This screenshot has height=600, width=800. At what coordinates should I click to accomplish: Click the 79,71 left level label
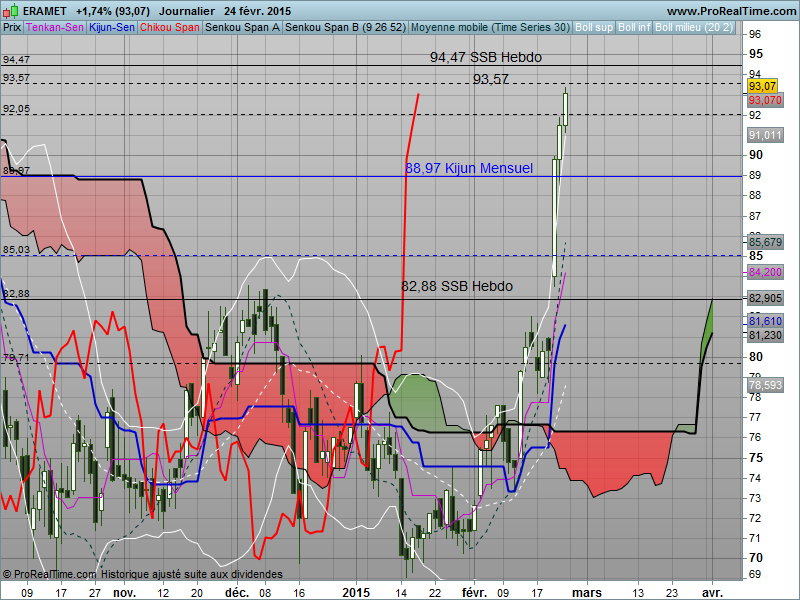16,358
